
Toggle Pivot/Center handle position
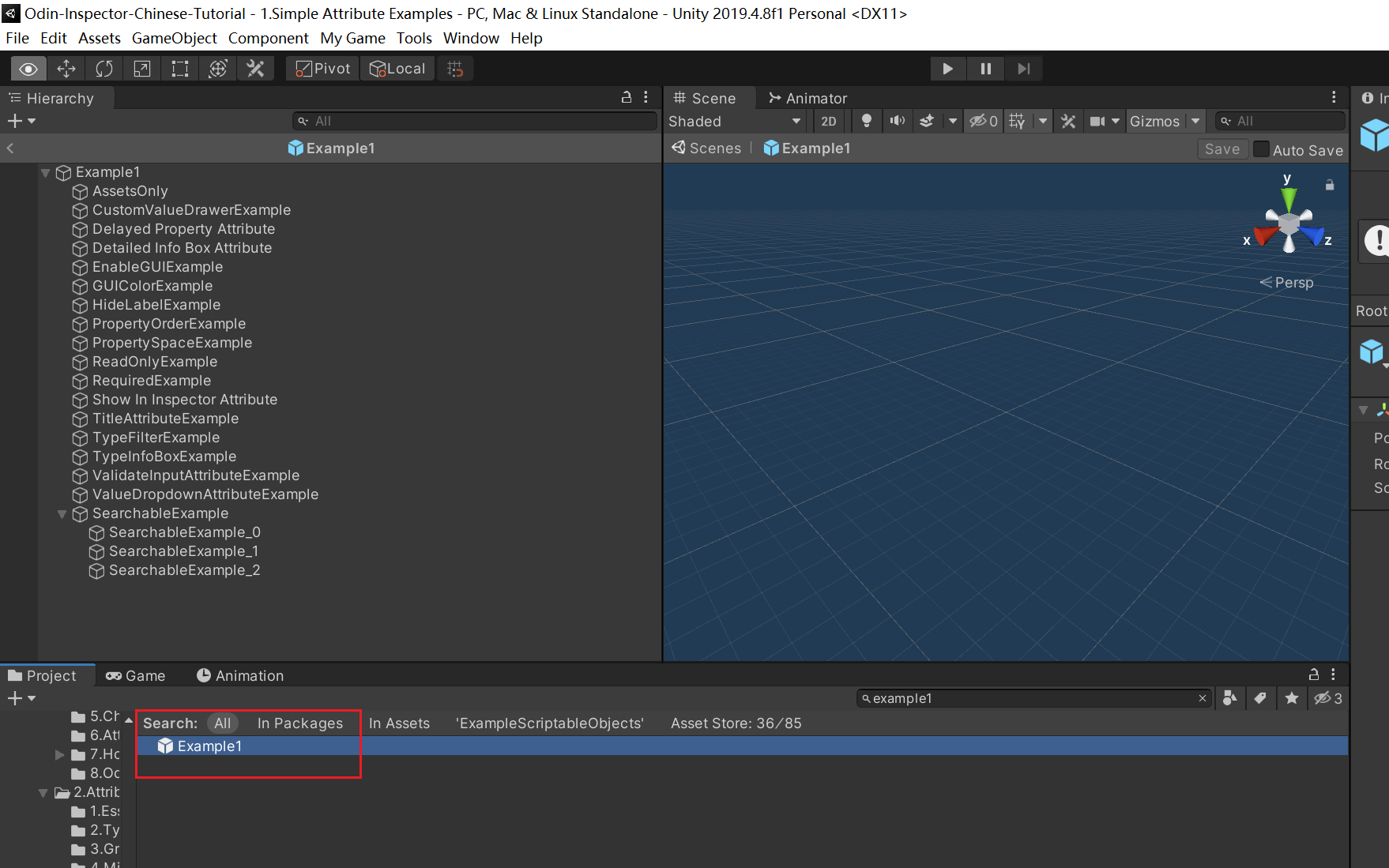point(323,69)
